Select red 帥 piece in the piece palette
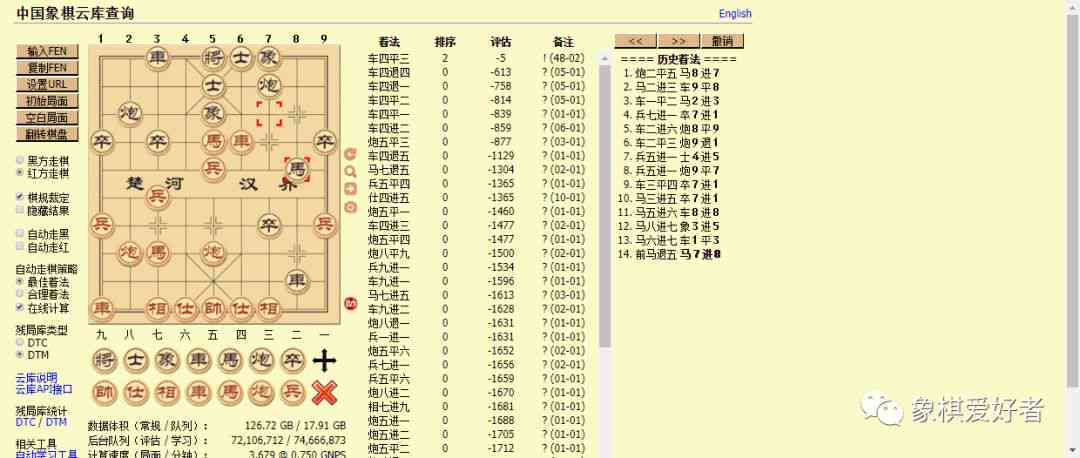 coord(104,393)
